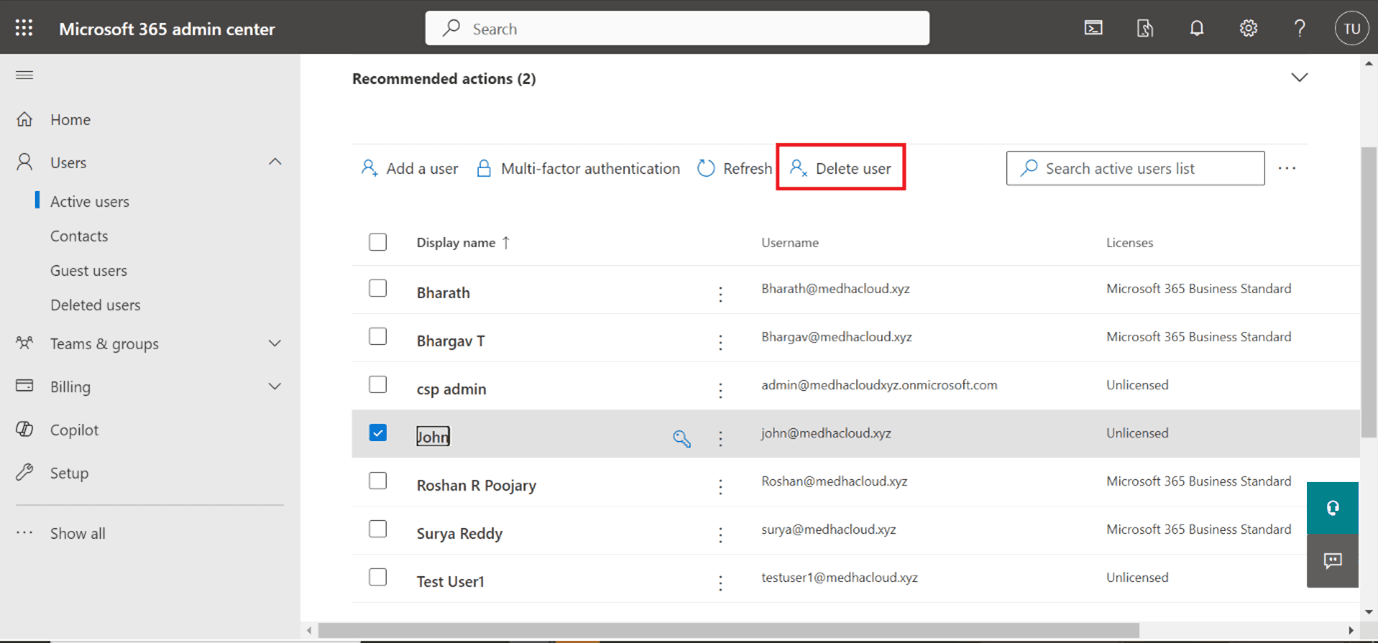
Task: Expand the Billing section
Action: 275,386
